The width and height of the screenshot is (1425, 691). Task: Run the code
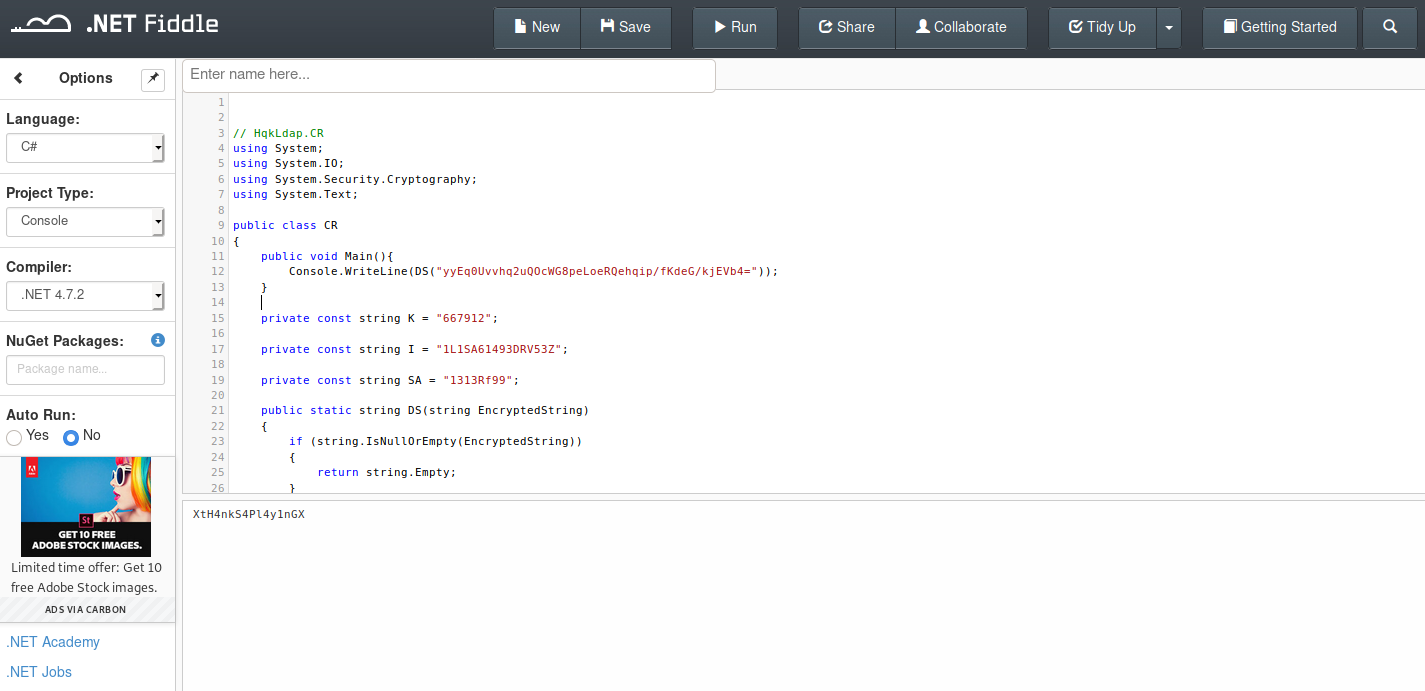coord(735,28)
